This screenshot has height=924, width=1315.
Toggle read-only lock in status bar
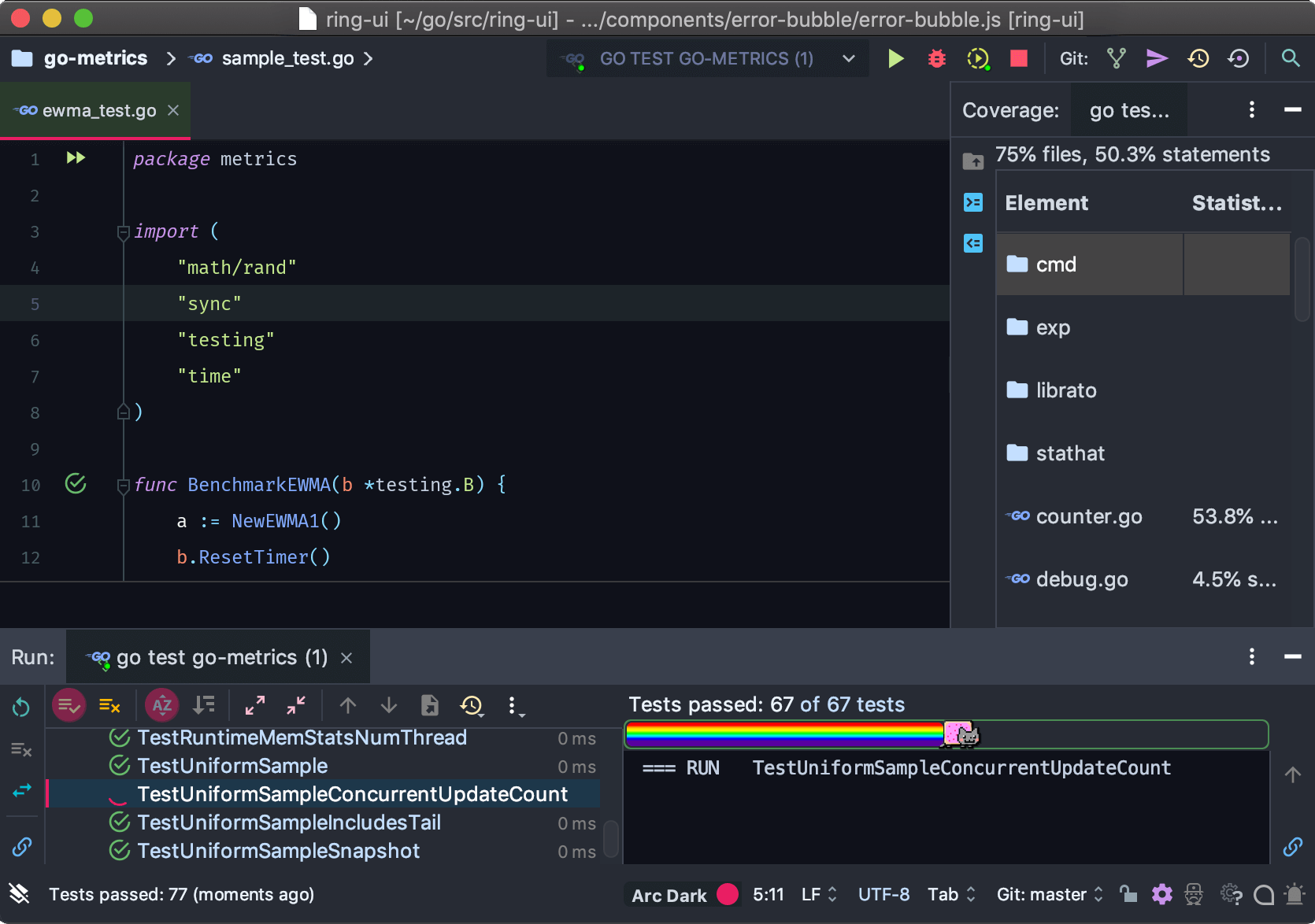pos(1128,894)
